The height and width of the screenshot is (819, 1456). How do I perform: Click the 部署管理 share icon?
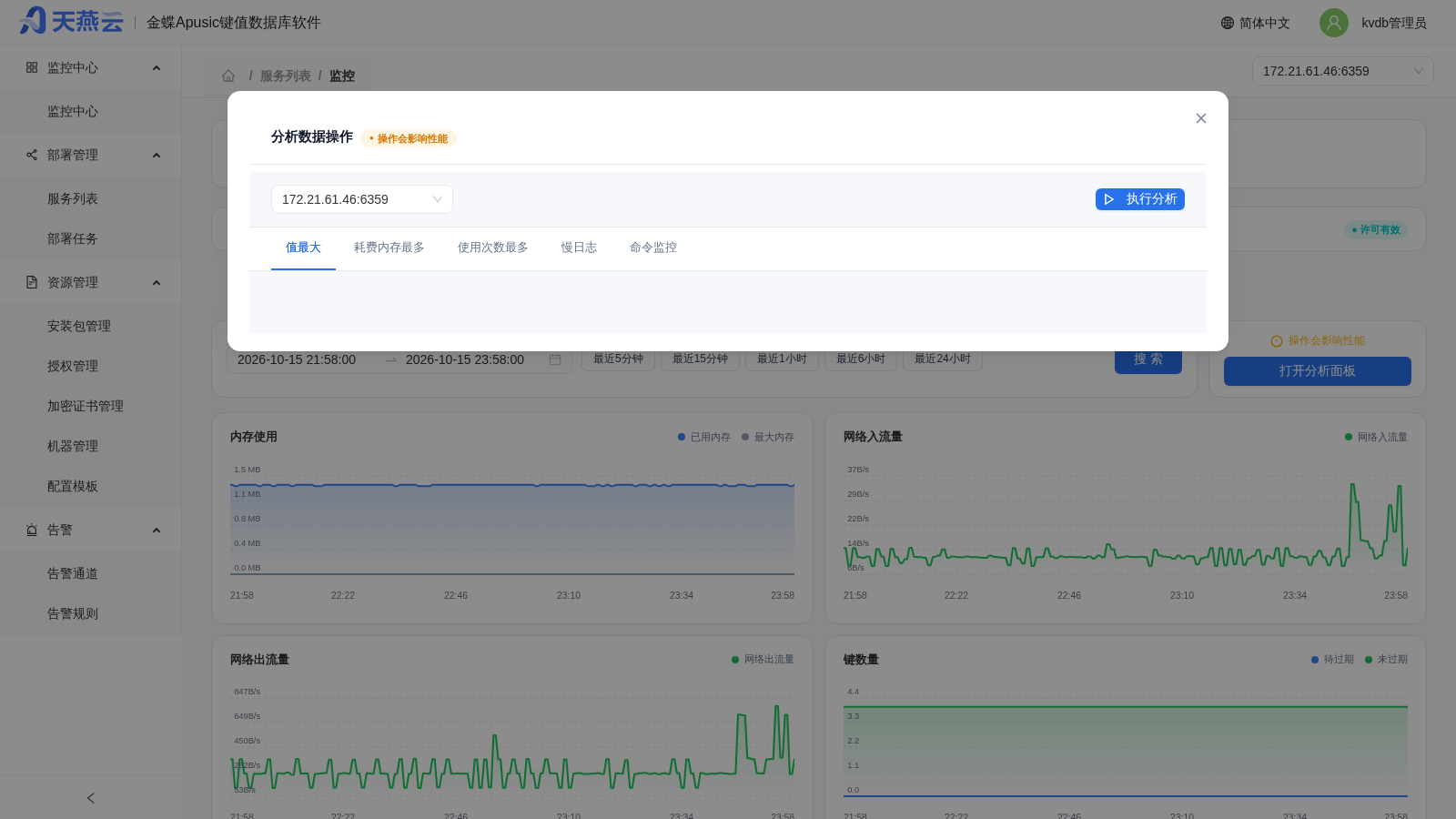[32, 155]
